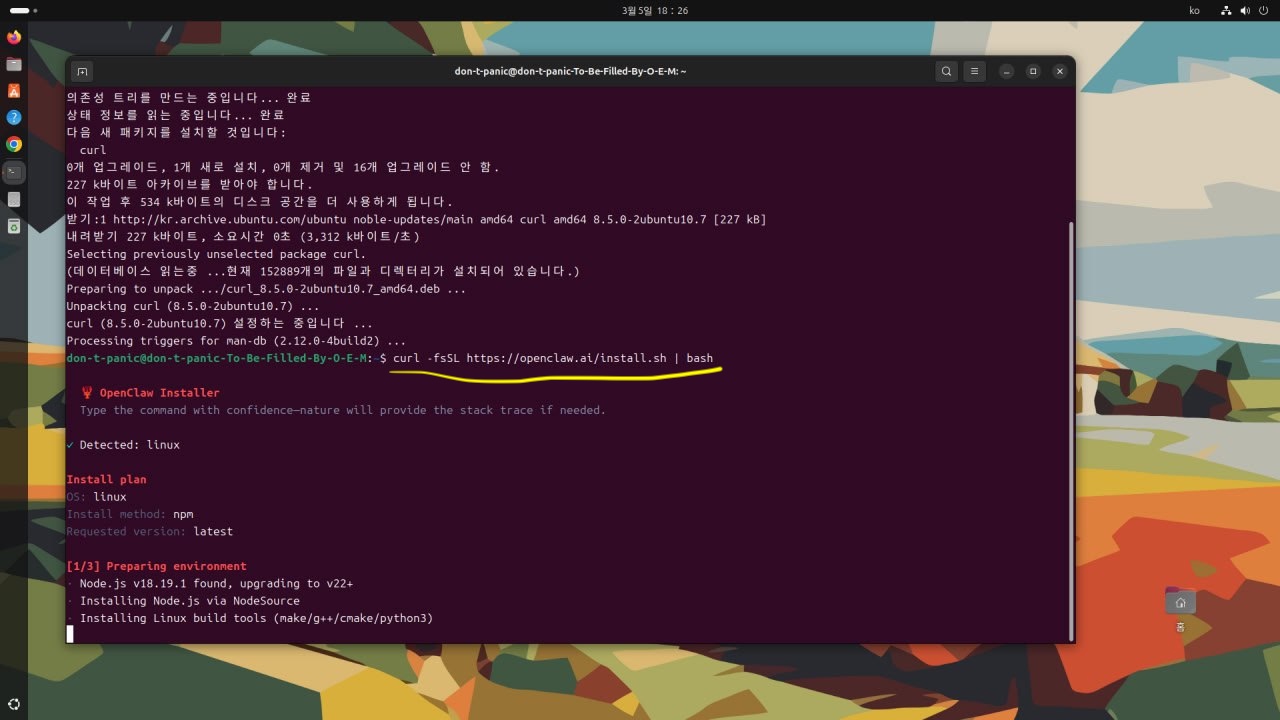Screen dimensions: 1280x720
Task: Click the terminal vertical scrollbar
Action: 1070,430
